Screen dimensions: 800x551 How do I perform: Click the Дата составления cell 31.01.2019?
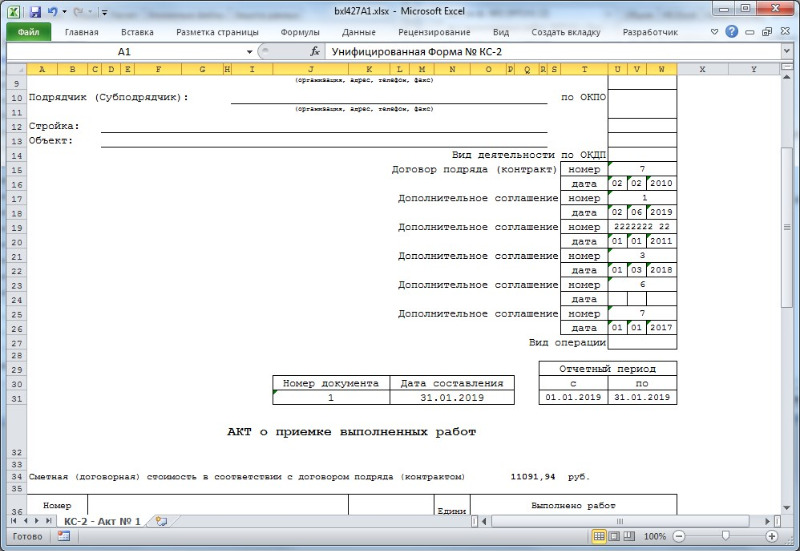(452, 398)
